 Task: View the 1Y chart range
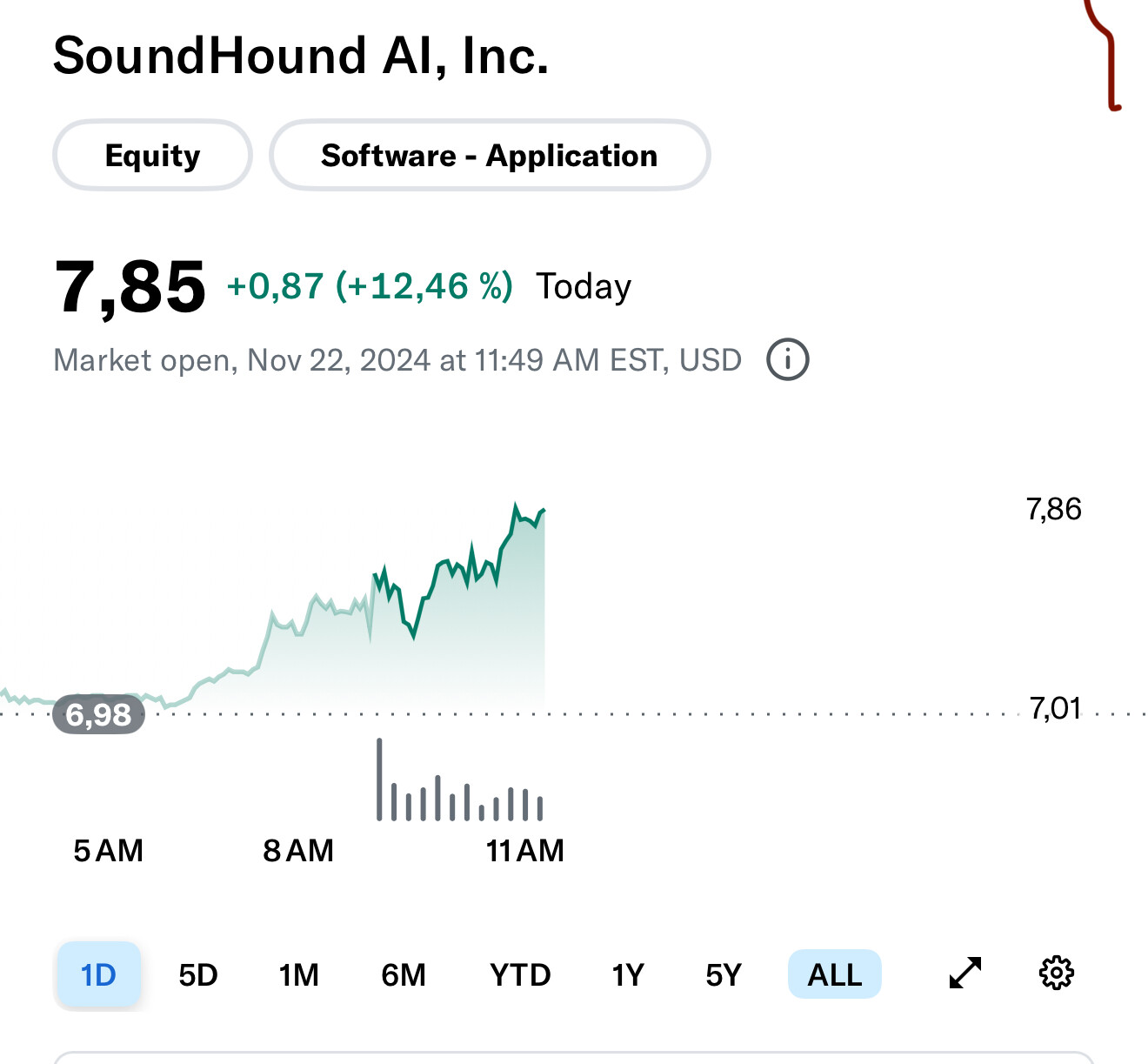pos(628,974)
